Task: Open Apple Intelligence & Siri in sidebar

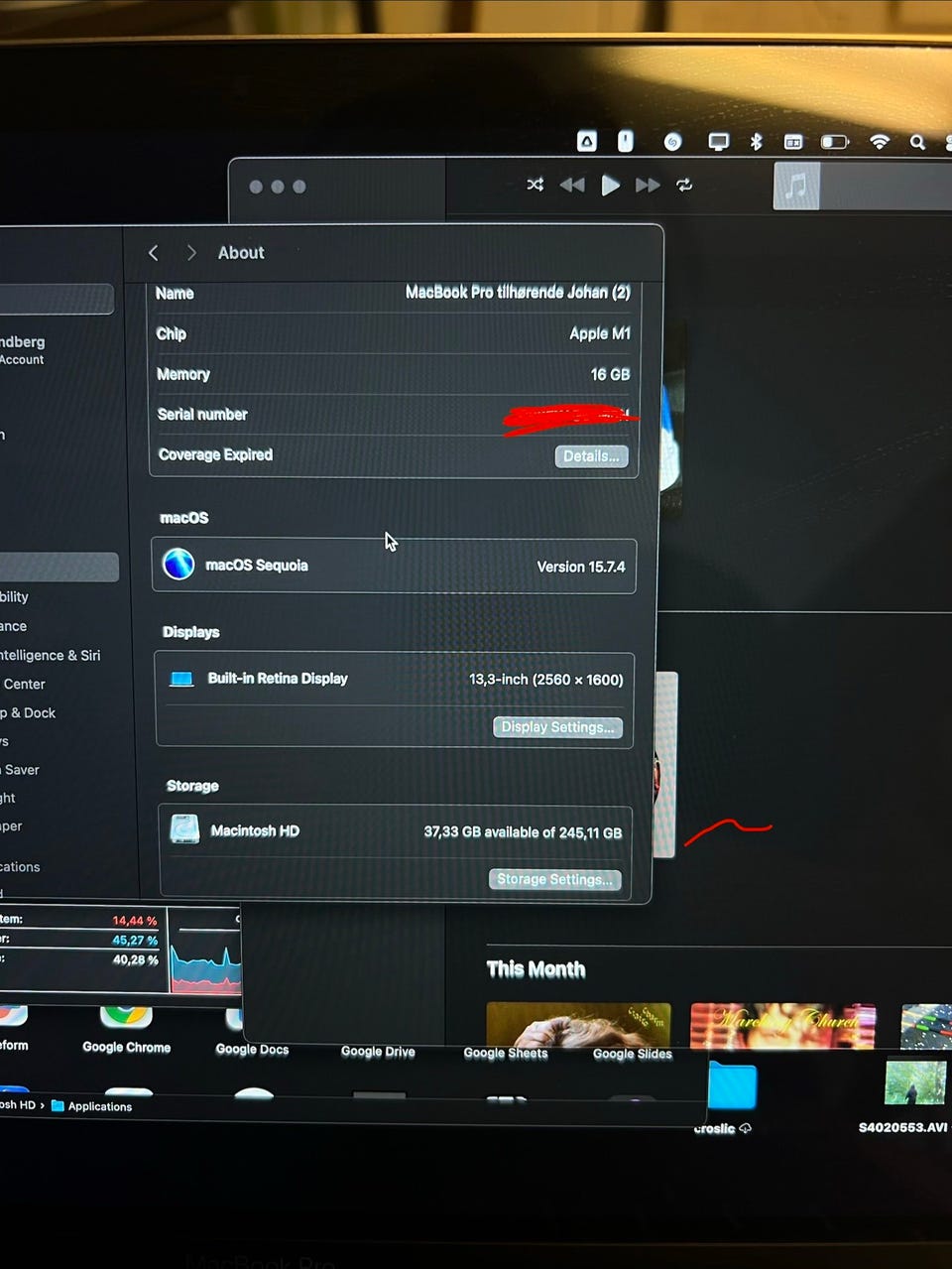Action: click(x=51, y=655)
